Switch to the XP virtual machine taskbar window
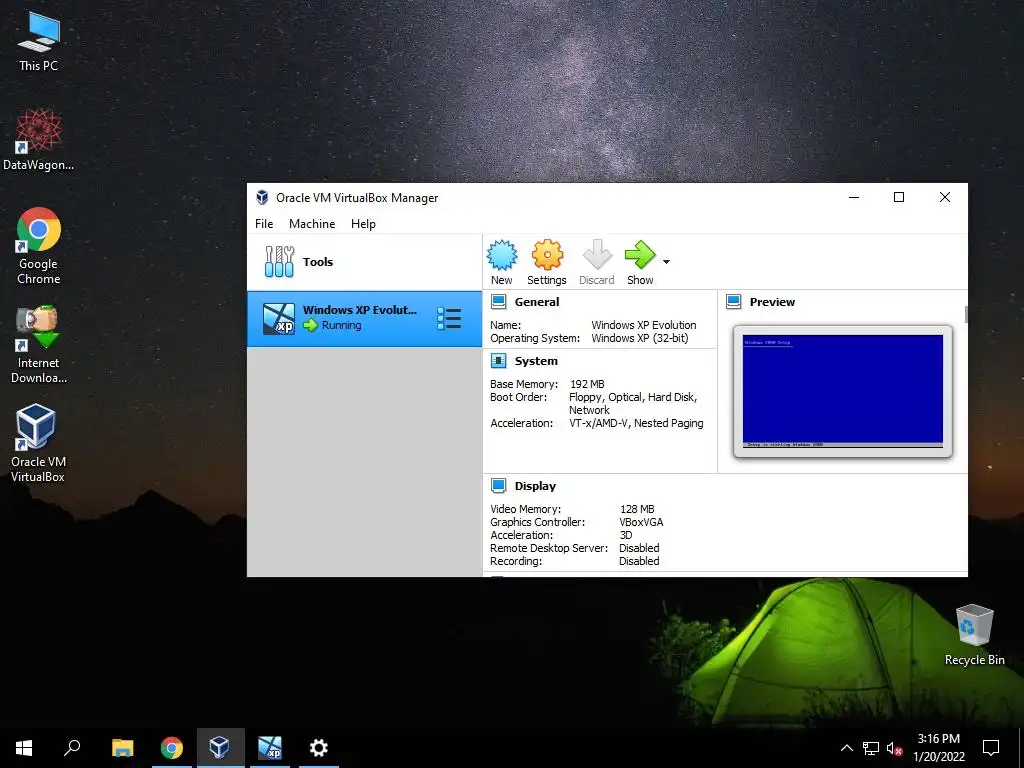This screenshot has width=1024, height=768. pyautogui.click(x=270, y=748)
